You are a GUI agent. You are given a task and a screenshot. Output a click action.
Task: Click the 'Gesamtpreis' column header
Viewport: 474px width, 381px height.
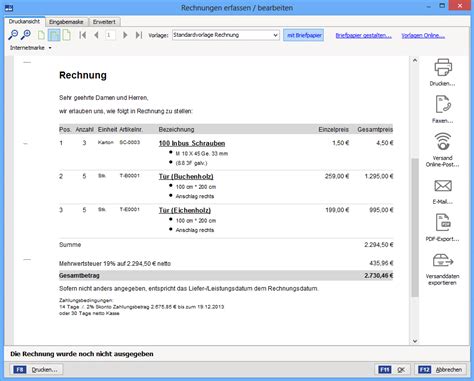point(375,129)
